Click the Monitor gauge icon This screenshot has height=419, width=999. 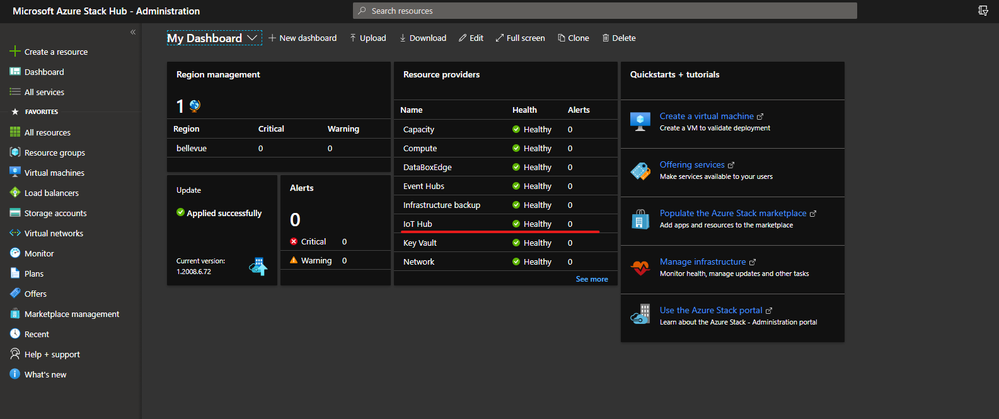click(15, 253)
